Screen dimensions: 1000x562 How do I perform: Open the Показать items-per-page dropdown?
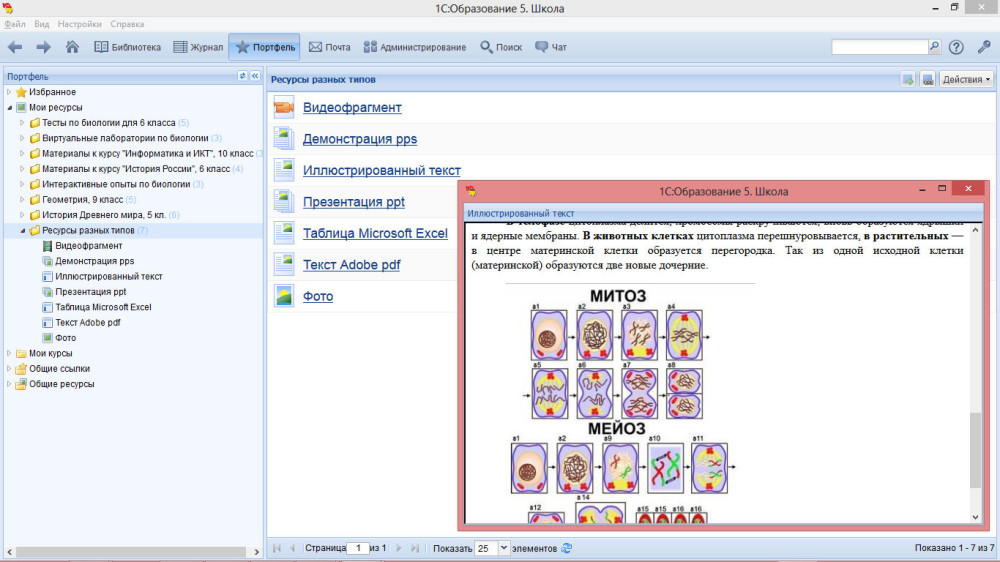[x=503, y=548]
